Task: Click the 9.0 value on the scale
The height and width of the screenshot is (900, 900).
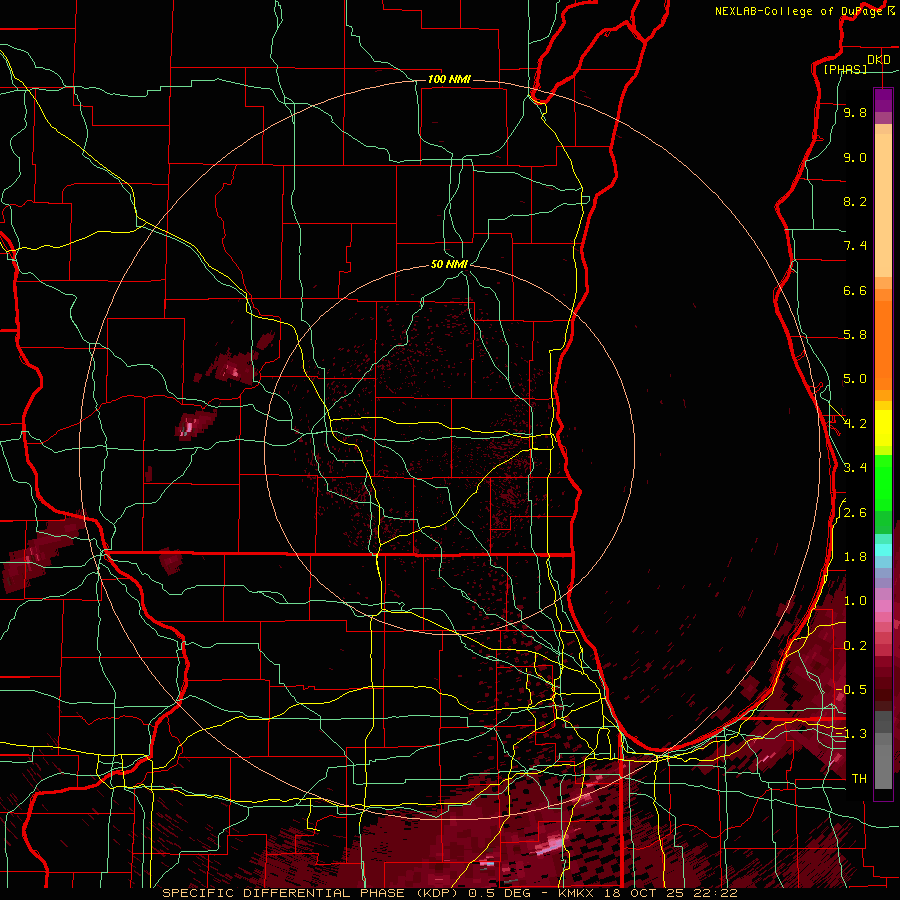Action: click(855, 157)
